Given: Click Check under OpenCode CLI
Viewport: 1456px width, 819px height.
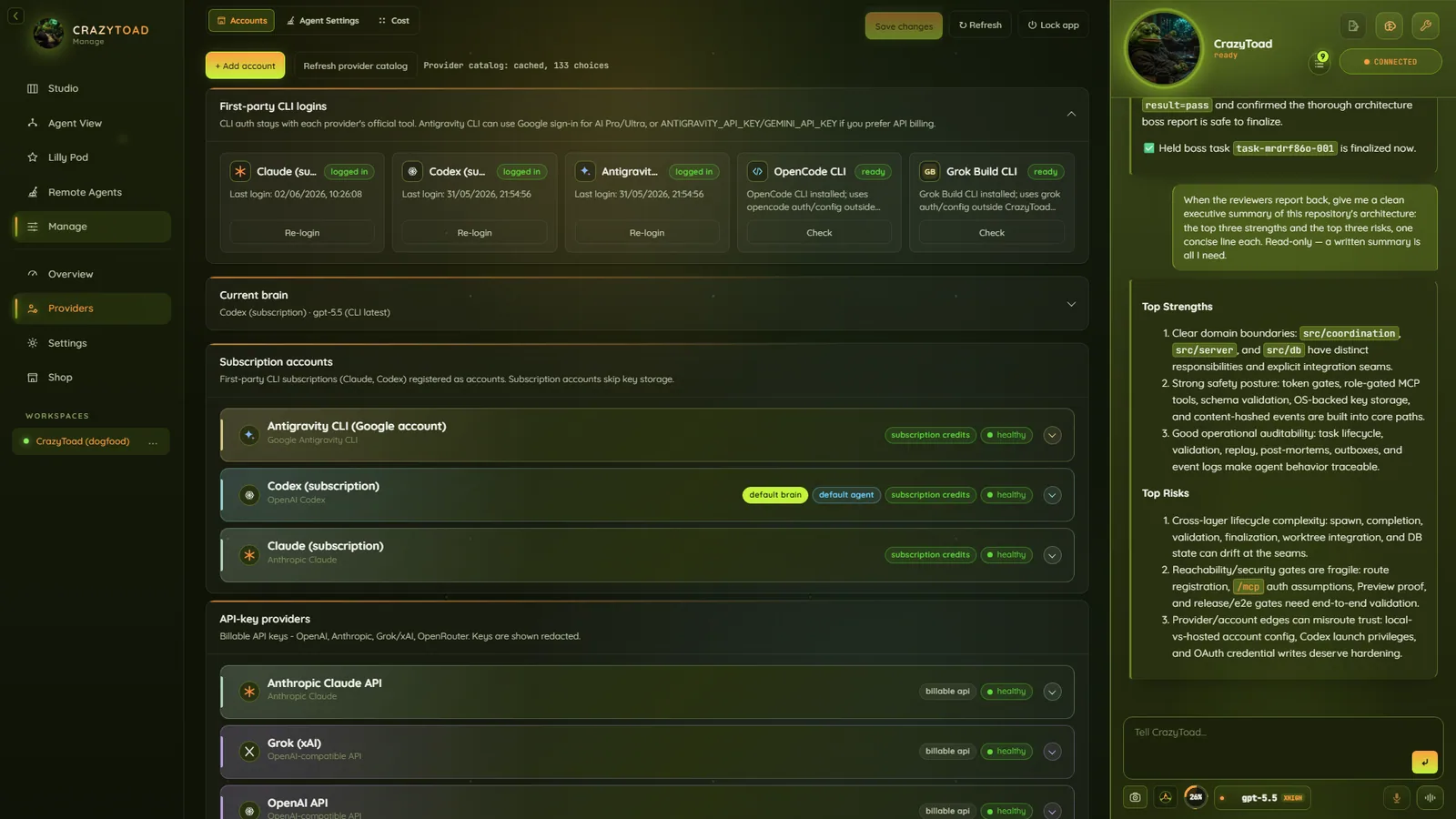Looking at the screenshot, I should (819, 233).
